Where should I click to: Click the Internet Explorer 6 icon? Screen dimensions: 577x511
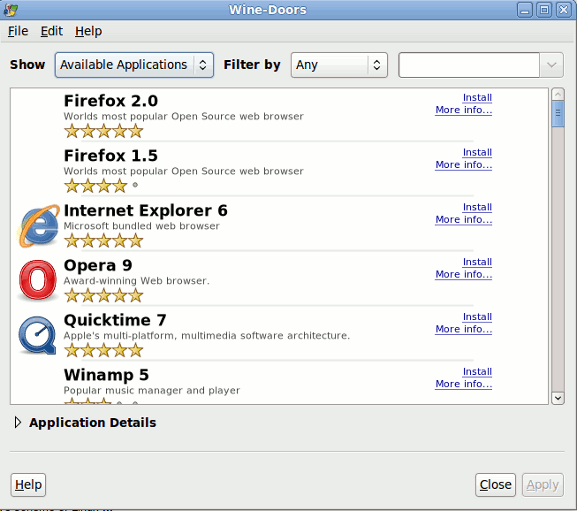(x=38, y=226)
